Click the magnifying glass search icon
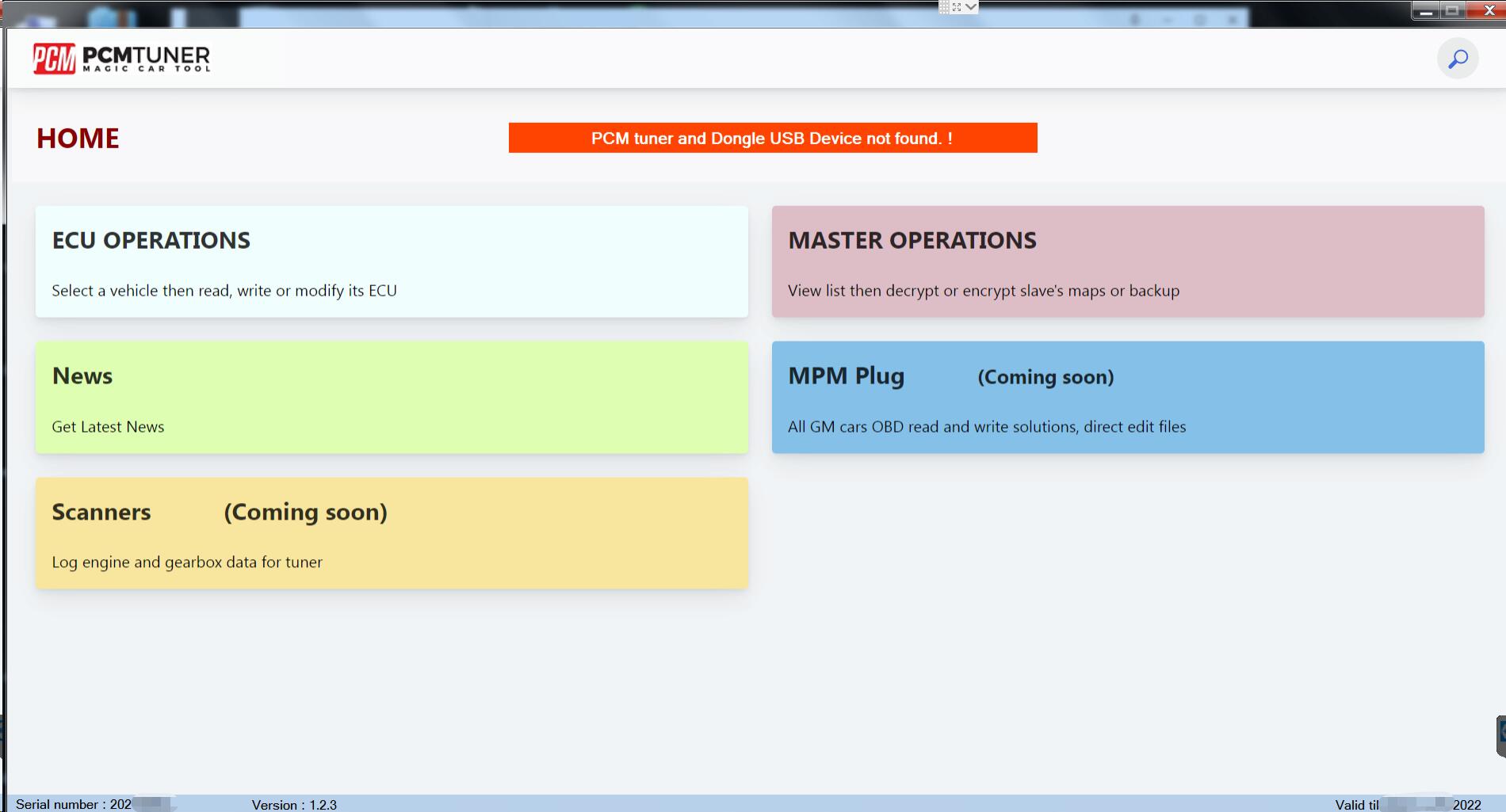This screenshot has width=1506, height=812. tap(1458, 59)
